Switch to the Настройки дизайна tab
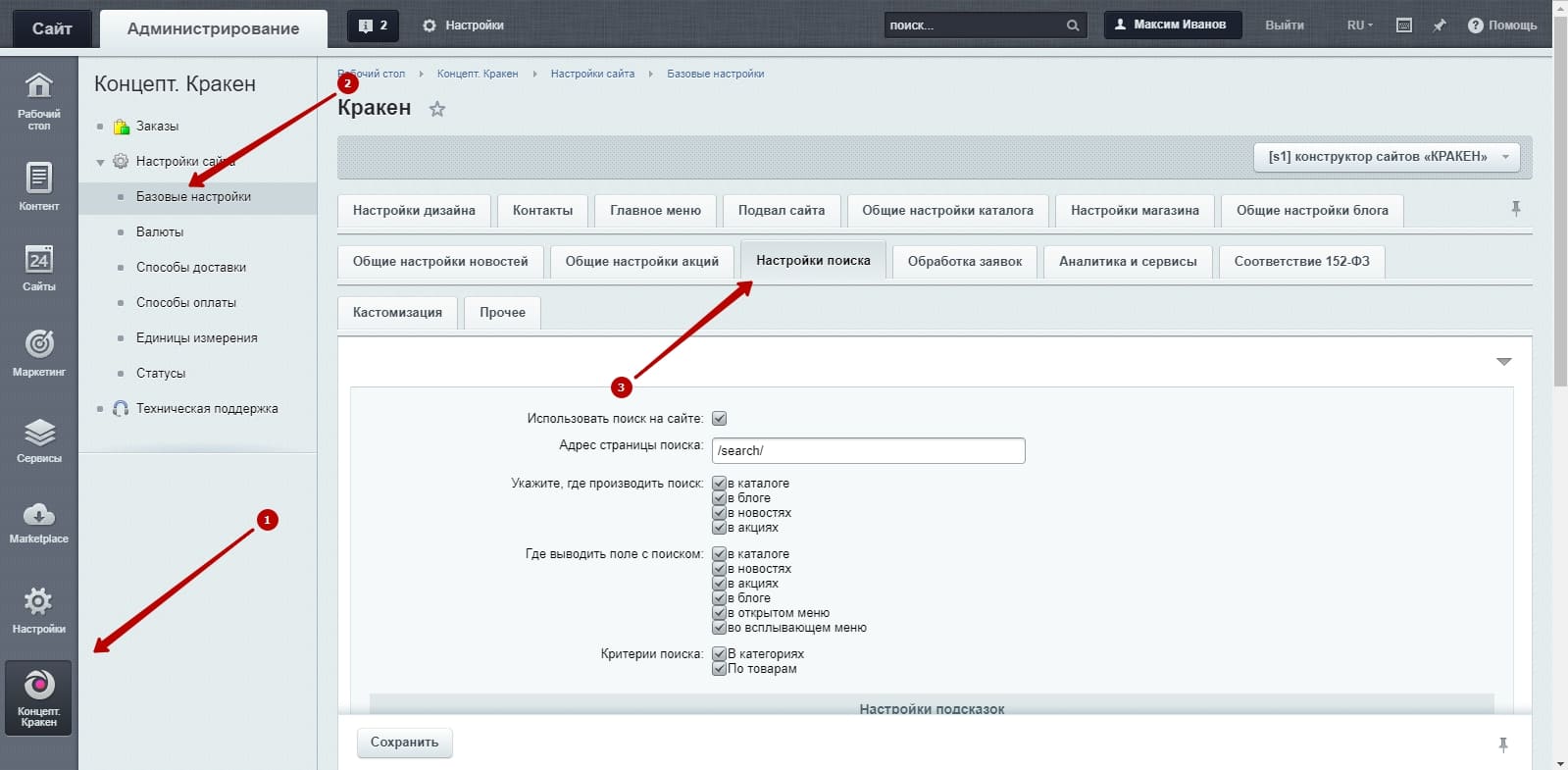The image size is (1568, 770). [x=414, y=210]
